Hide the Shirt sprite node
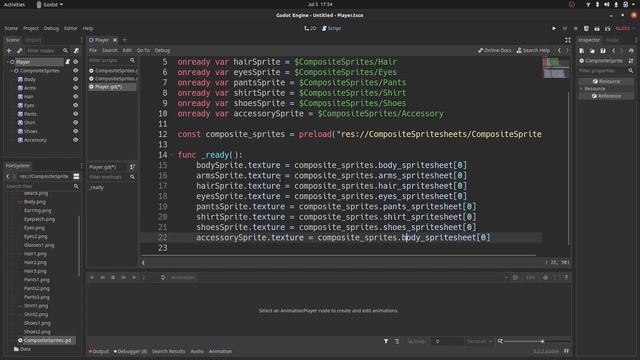The width and height of the screenshot is (640, 360). point(76,122)
